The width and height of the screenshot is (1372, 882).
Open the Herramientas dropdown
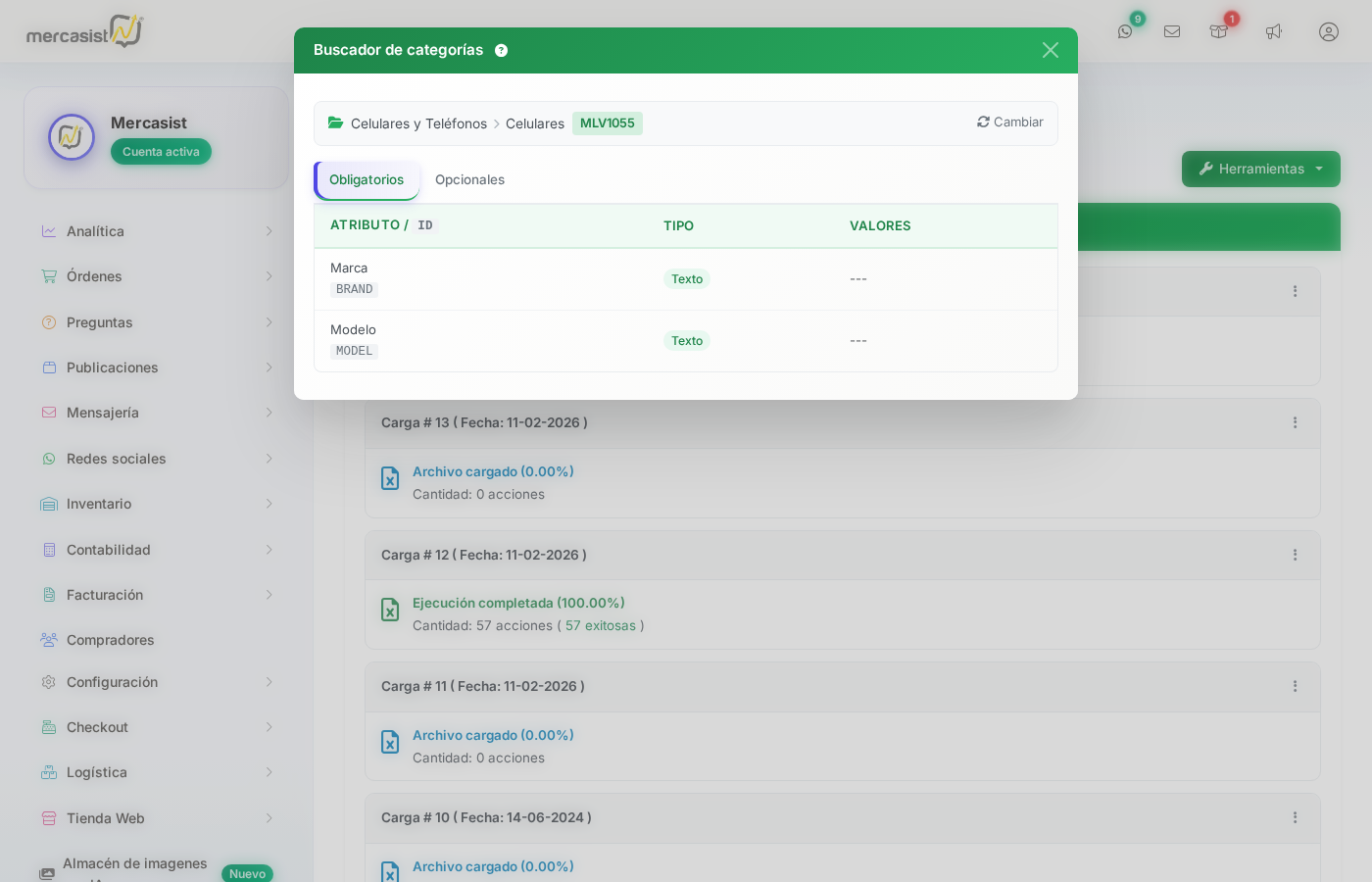coord(1260,169)
